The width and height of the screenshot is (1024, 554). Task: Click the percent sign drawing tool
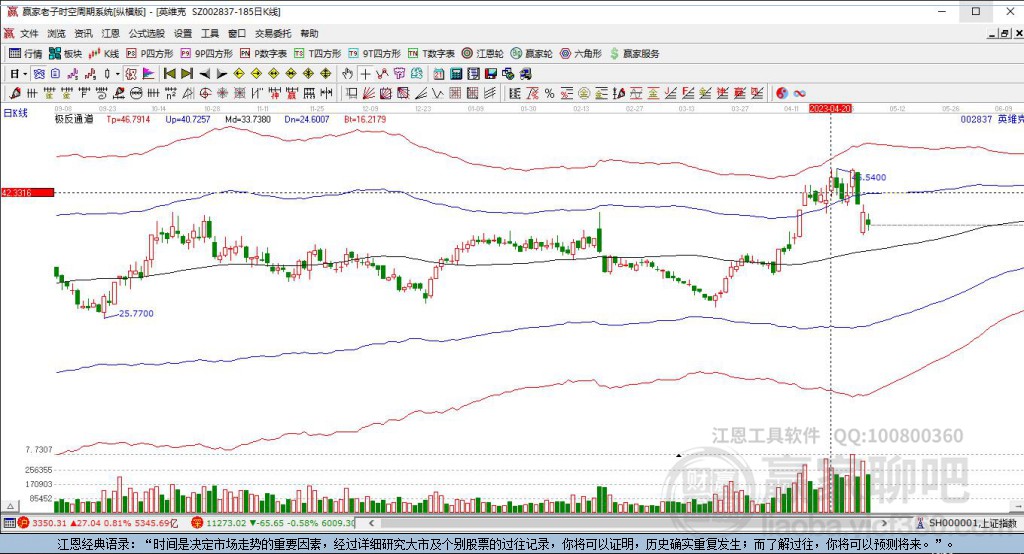tap(549, 93)
